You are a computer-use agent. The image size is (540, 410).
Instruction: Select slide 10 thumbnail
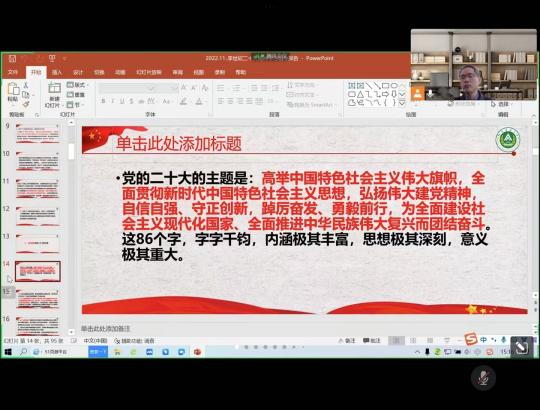click(x=38, y=161)
